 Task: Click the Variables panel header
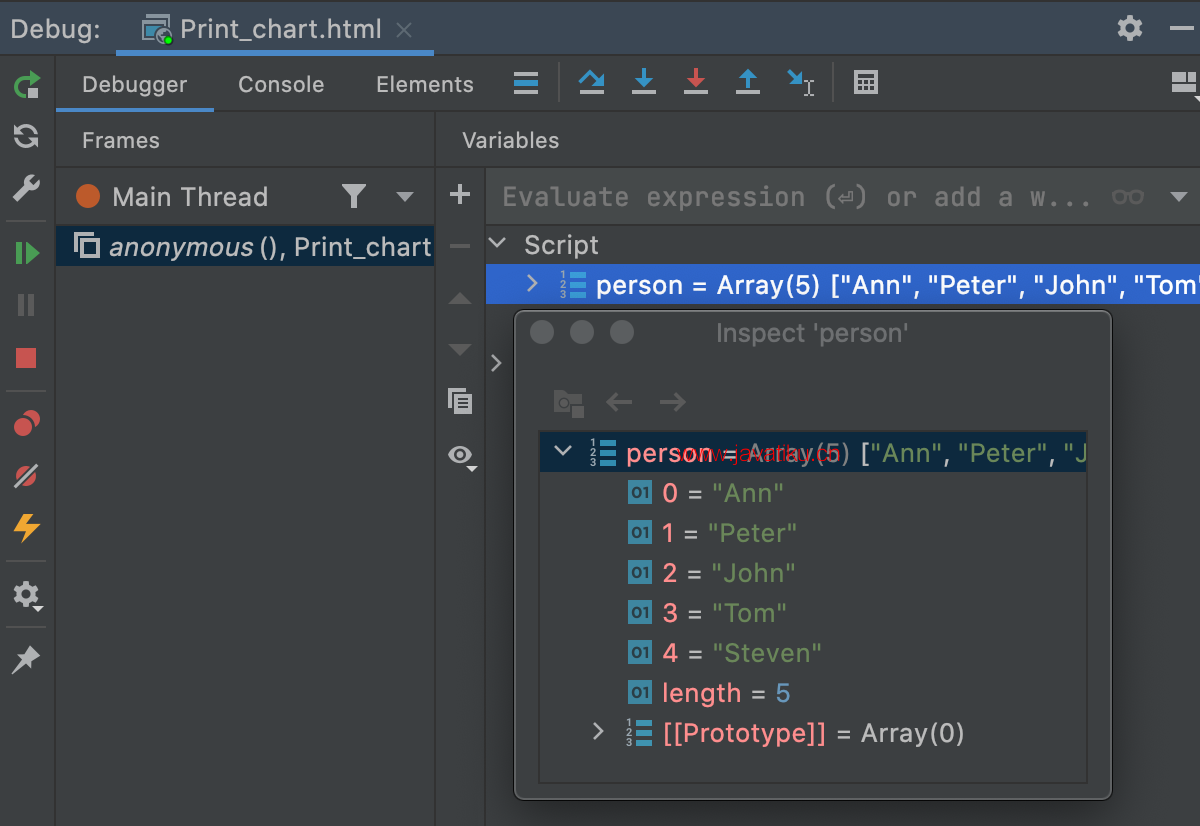(510, 141)
